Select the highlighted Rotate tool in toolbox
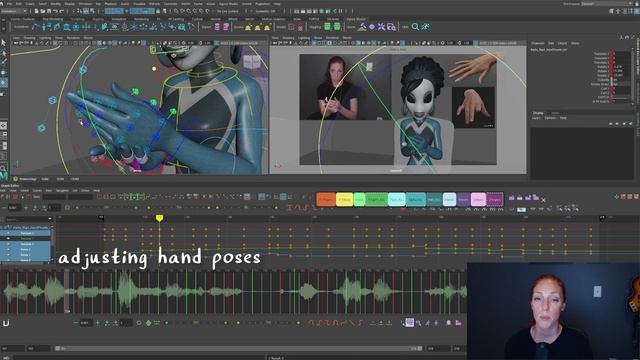 (x=3, y=82)
